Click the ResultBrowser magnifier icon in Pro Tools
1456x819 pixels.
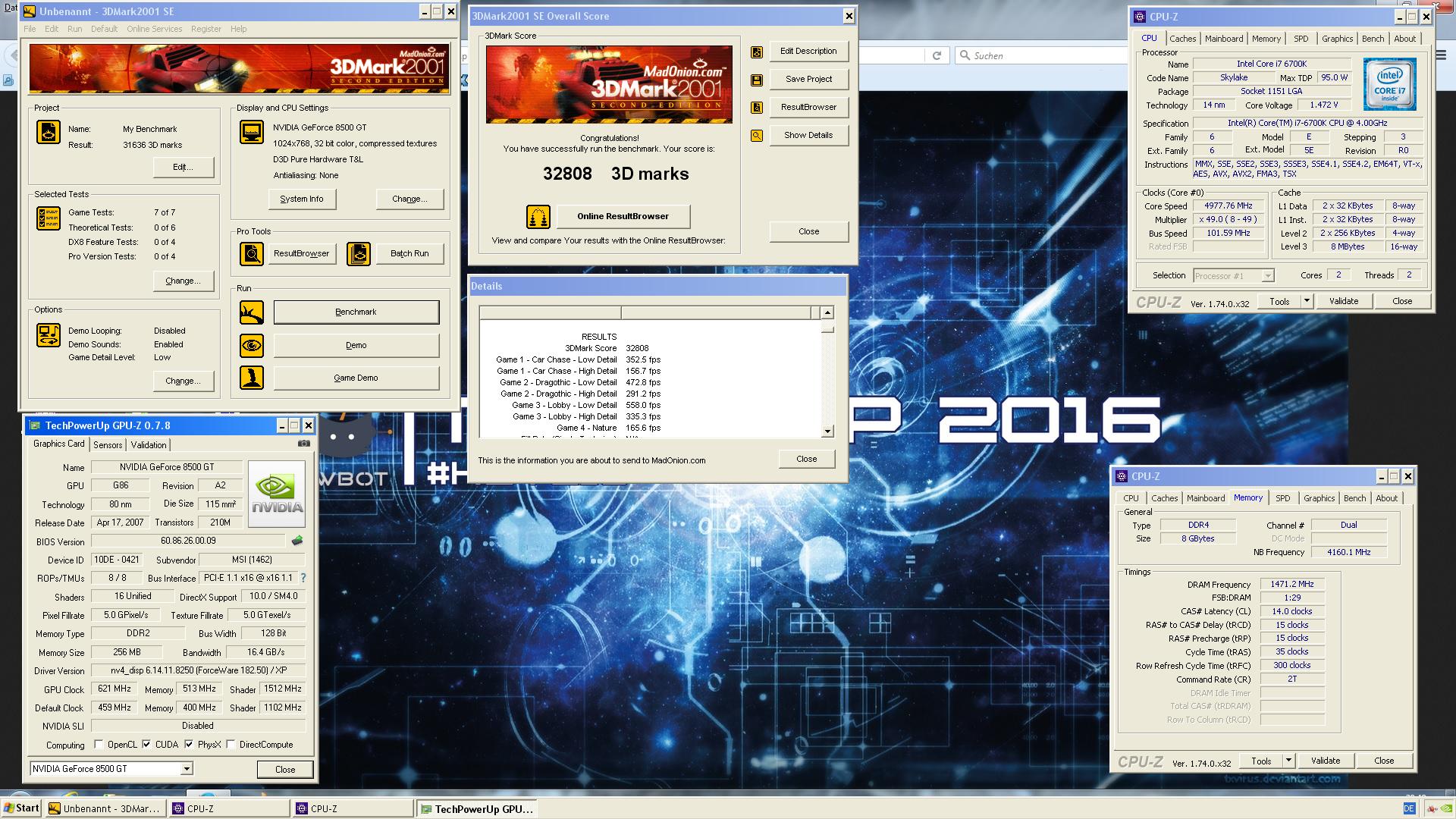coord(252,253)
